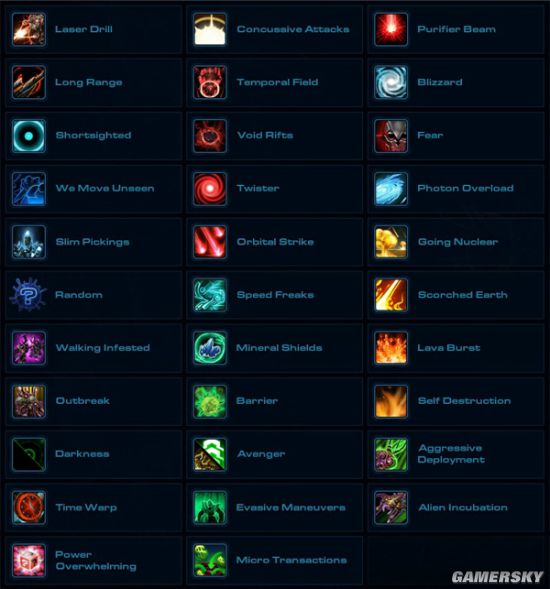Click the Avenger mutator icon
550x589 pixels.
(x=210, y=454)
